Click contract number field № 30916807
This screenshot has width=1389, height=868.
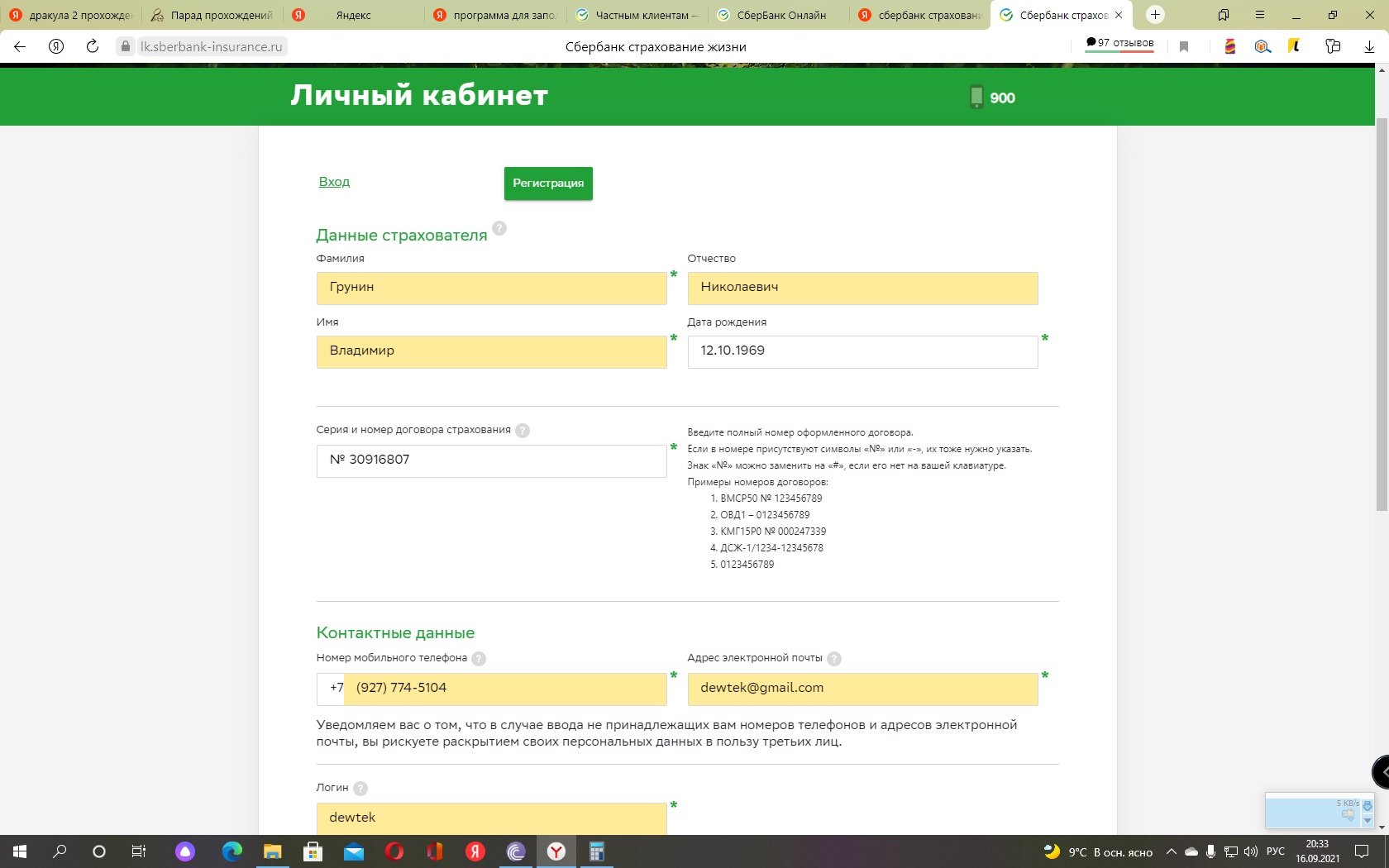[x=491, y=460]
